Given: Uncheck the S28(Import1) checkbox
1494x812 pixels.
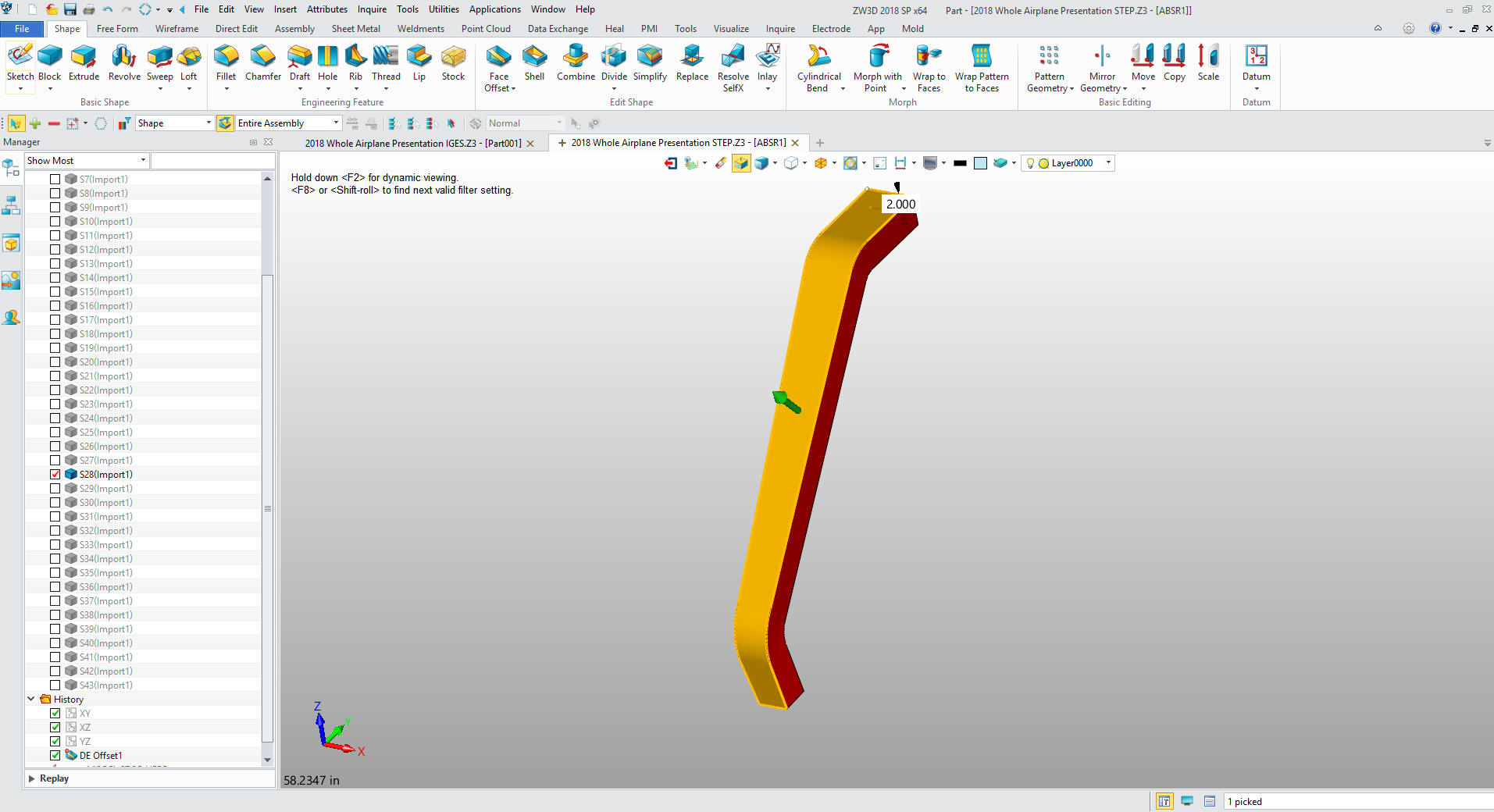Looking at the screenshot, I should [55, 475].
